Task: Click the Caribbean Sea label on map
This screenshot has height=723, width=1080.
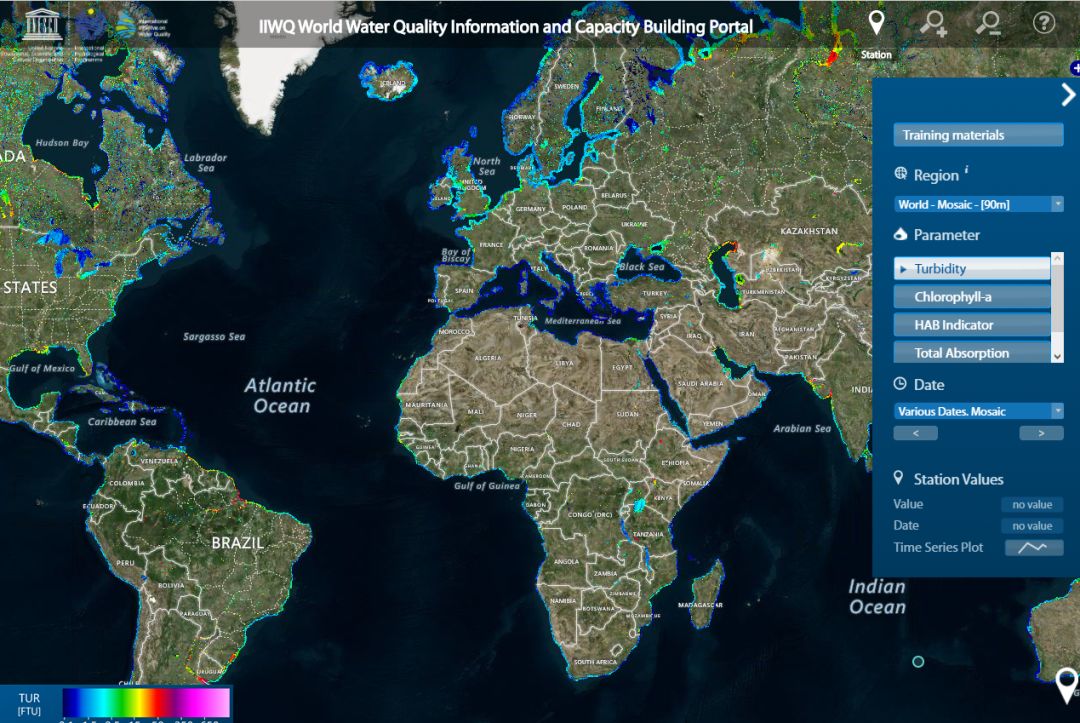Action: click(x=122, y=421)
